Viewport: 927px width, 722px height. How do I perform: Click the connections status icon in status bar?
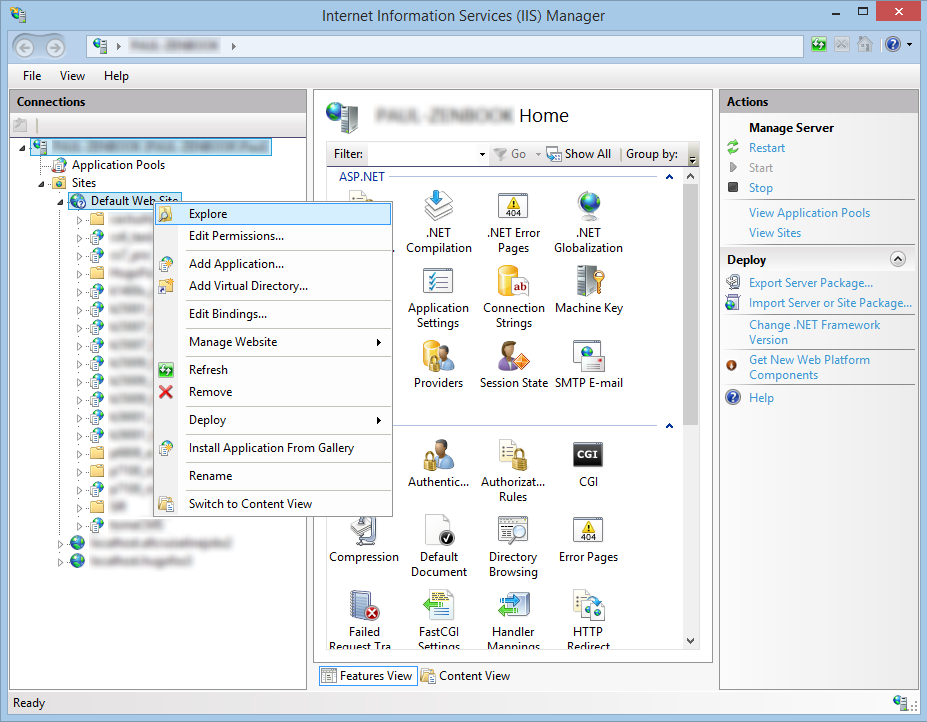(x=900, y=702)
